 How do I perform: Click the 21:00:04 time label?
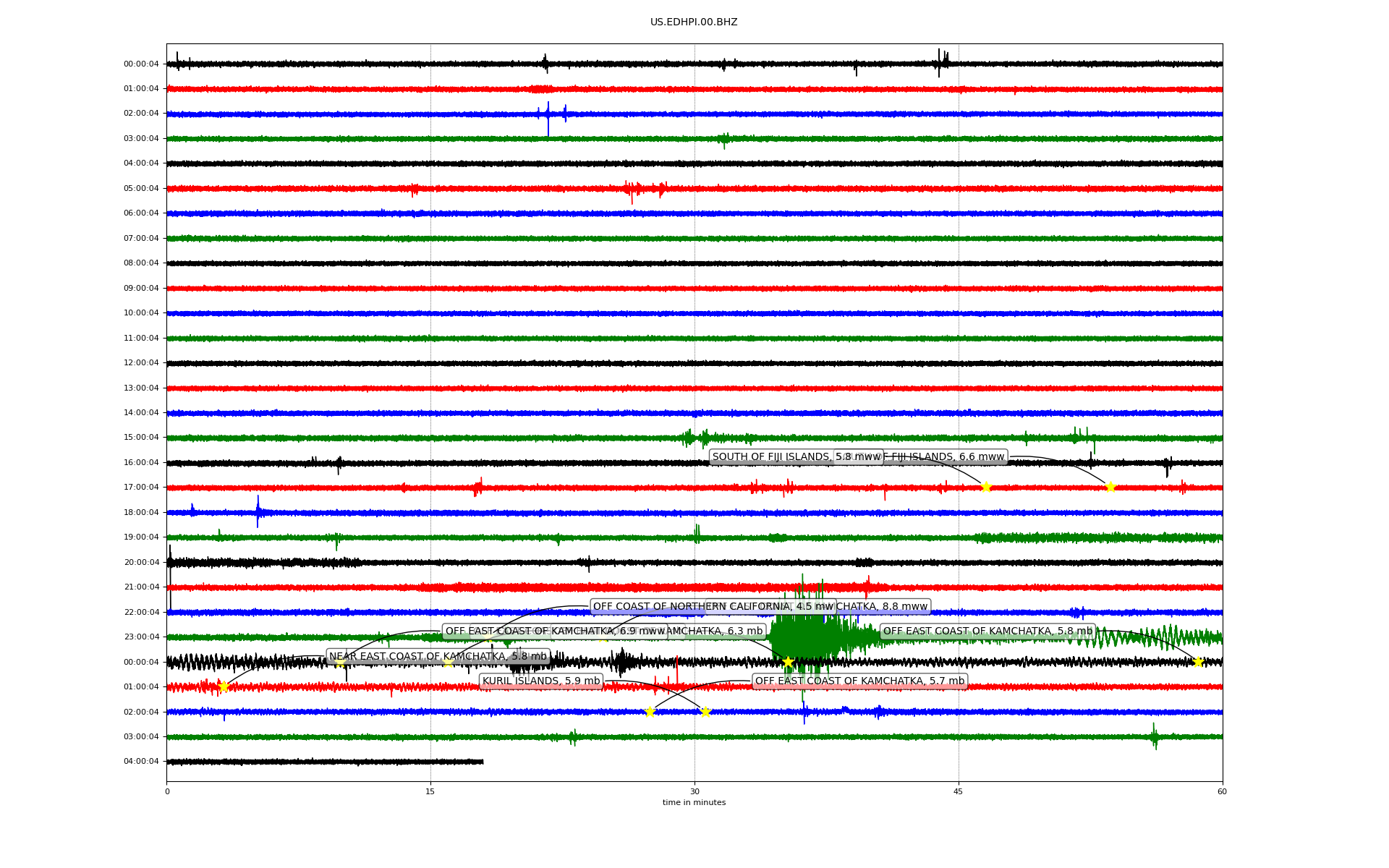tap(141, 587)
